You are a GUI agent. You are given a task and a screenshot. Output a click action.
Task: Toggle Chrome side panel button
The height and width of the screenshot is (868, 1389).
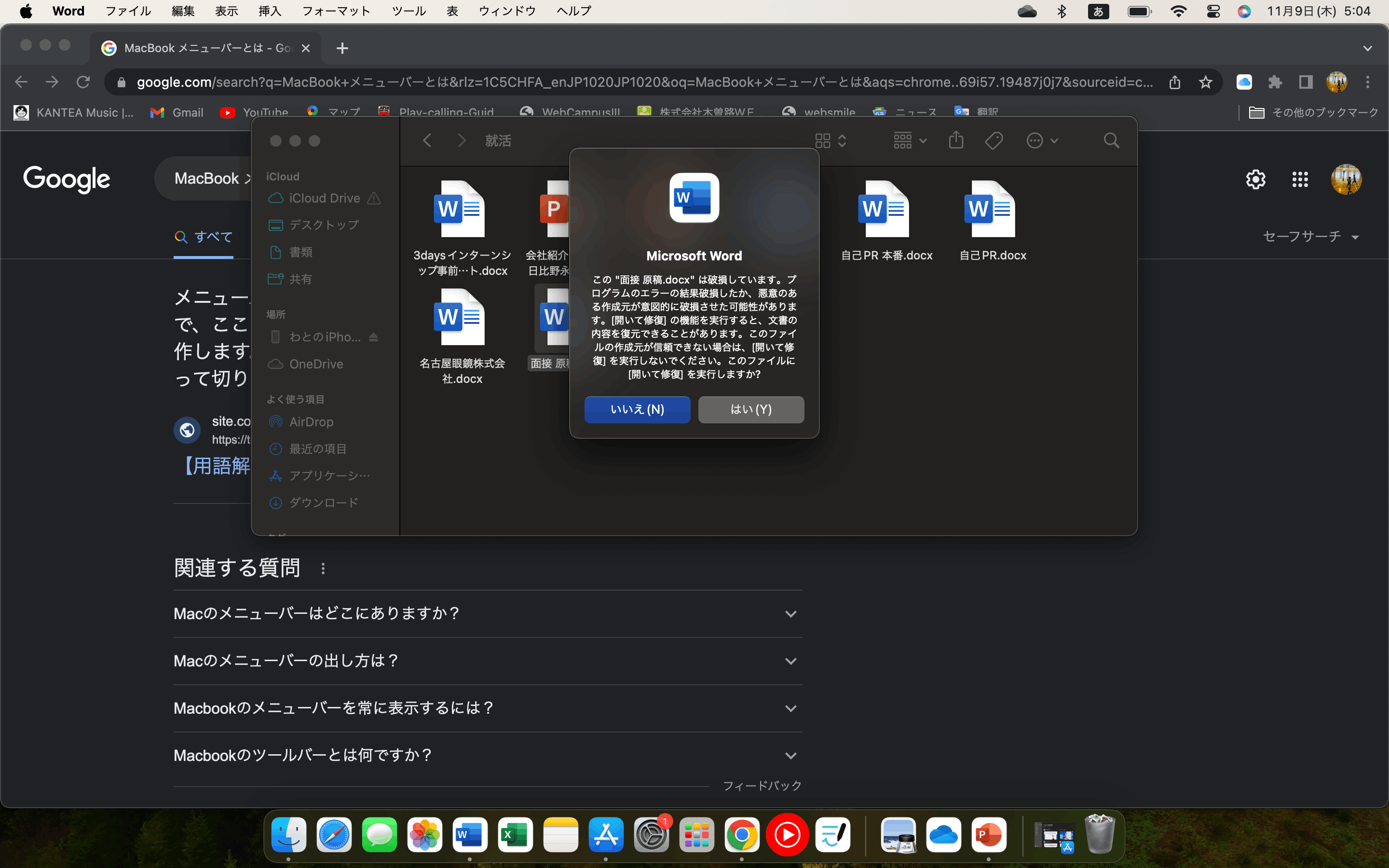tap(1306, 82)
